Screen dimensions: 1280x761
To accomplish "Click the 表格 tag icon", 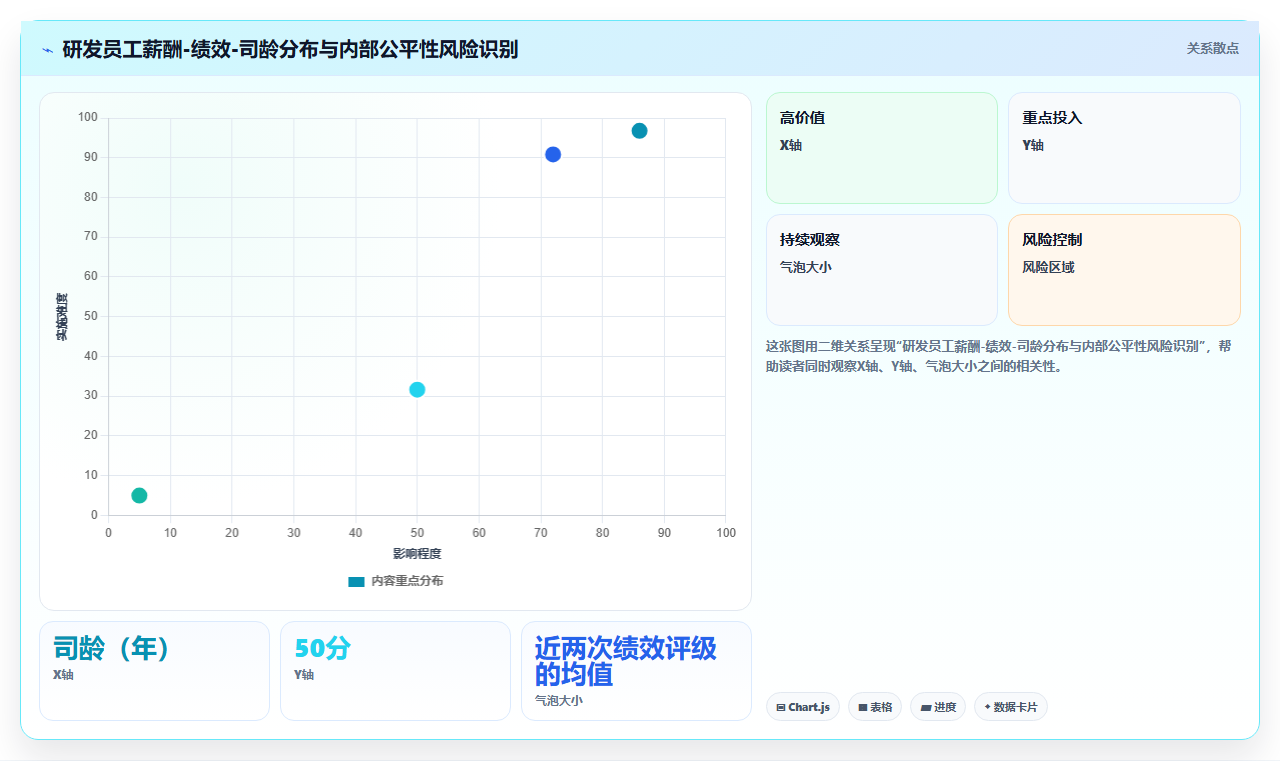I will point(863,707).
